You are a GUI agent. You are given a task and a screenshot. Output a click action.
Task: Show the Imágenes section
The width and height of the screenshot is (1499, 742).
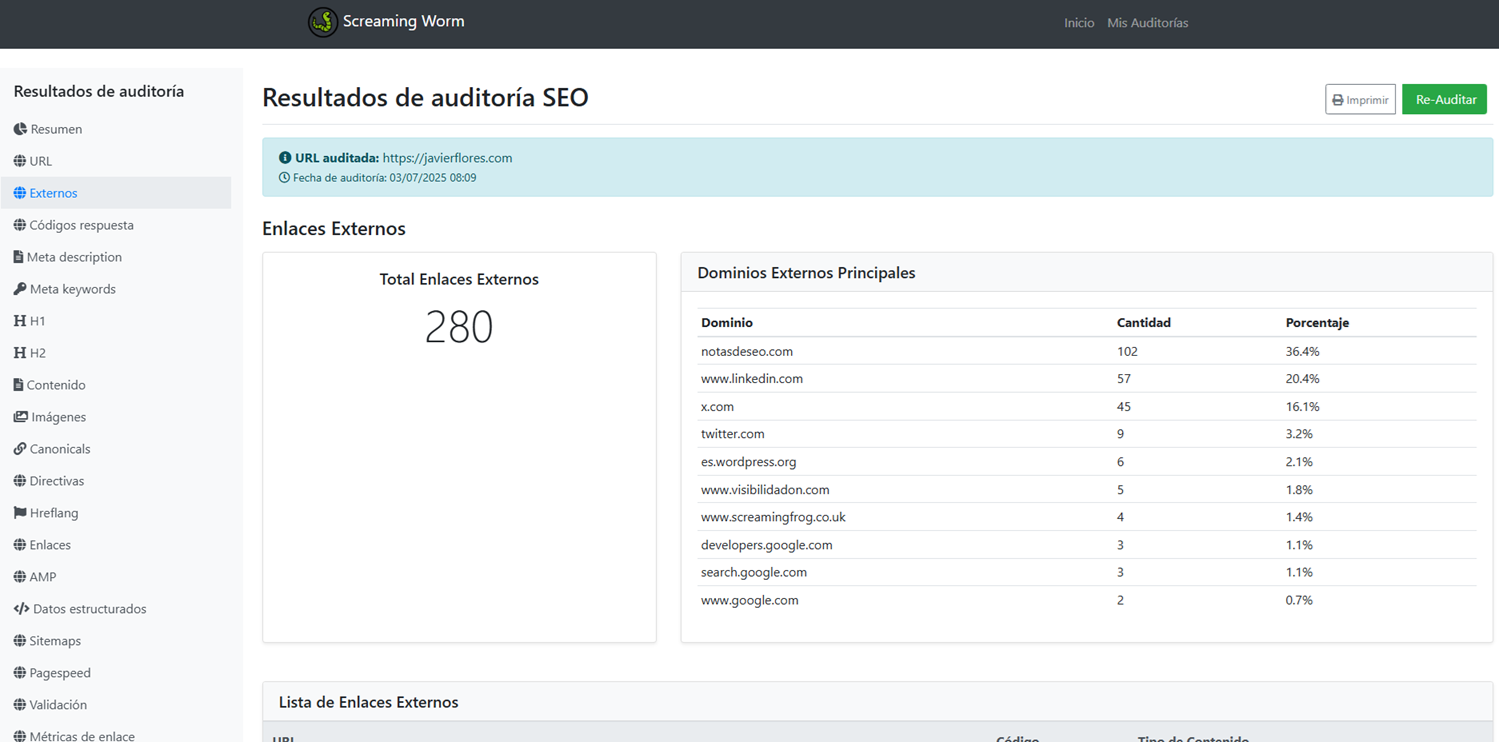pos(116,417)
